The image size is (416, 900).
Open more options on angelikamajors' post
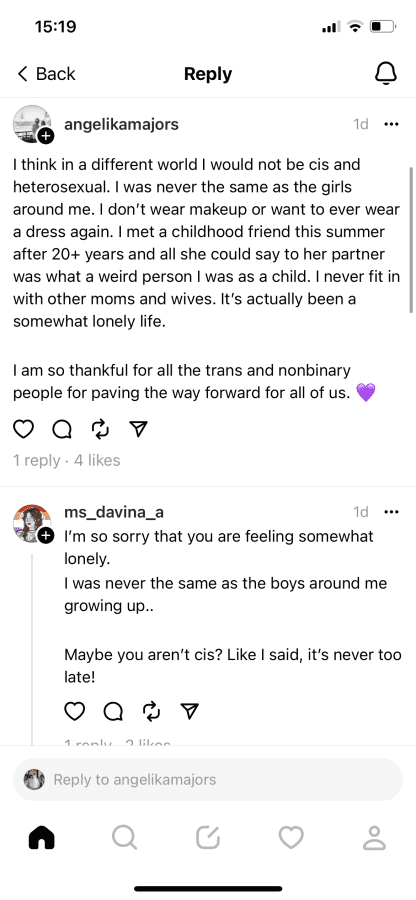click(x=391, y=124)
